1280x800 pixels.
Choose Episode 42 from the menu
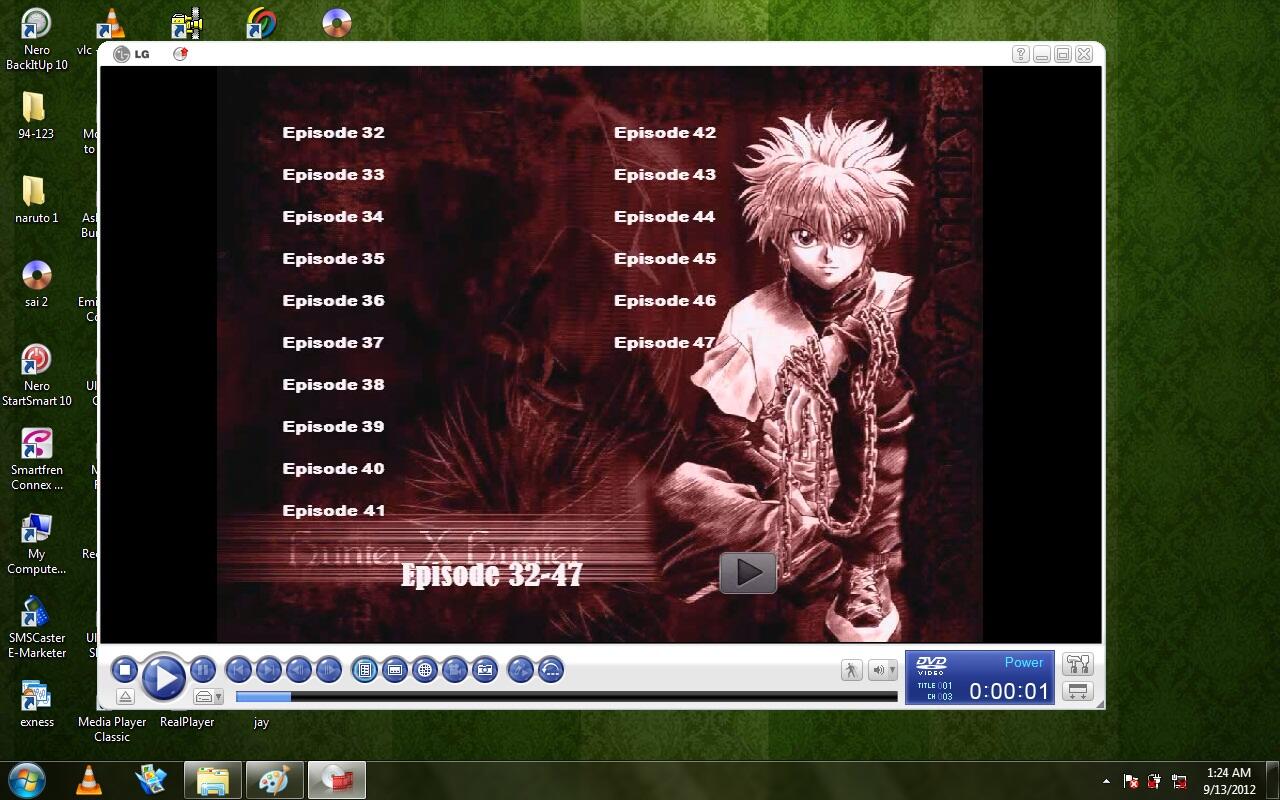tap(665, 132)
